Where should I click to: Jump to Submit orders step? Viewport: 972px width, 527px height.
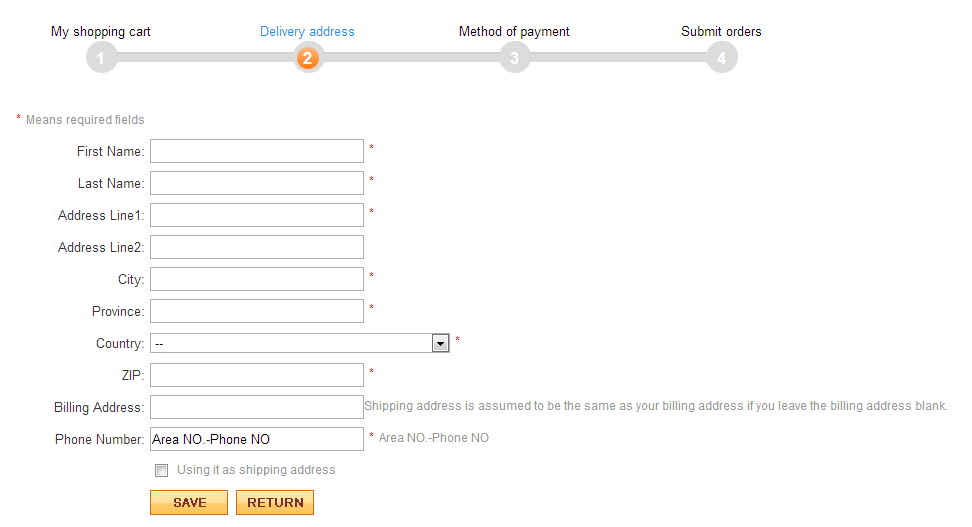721,32
